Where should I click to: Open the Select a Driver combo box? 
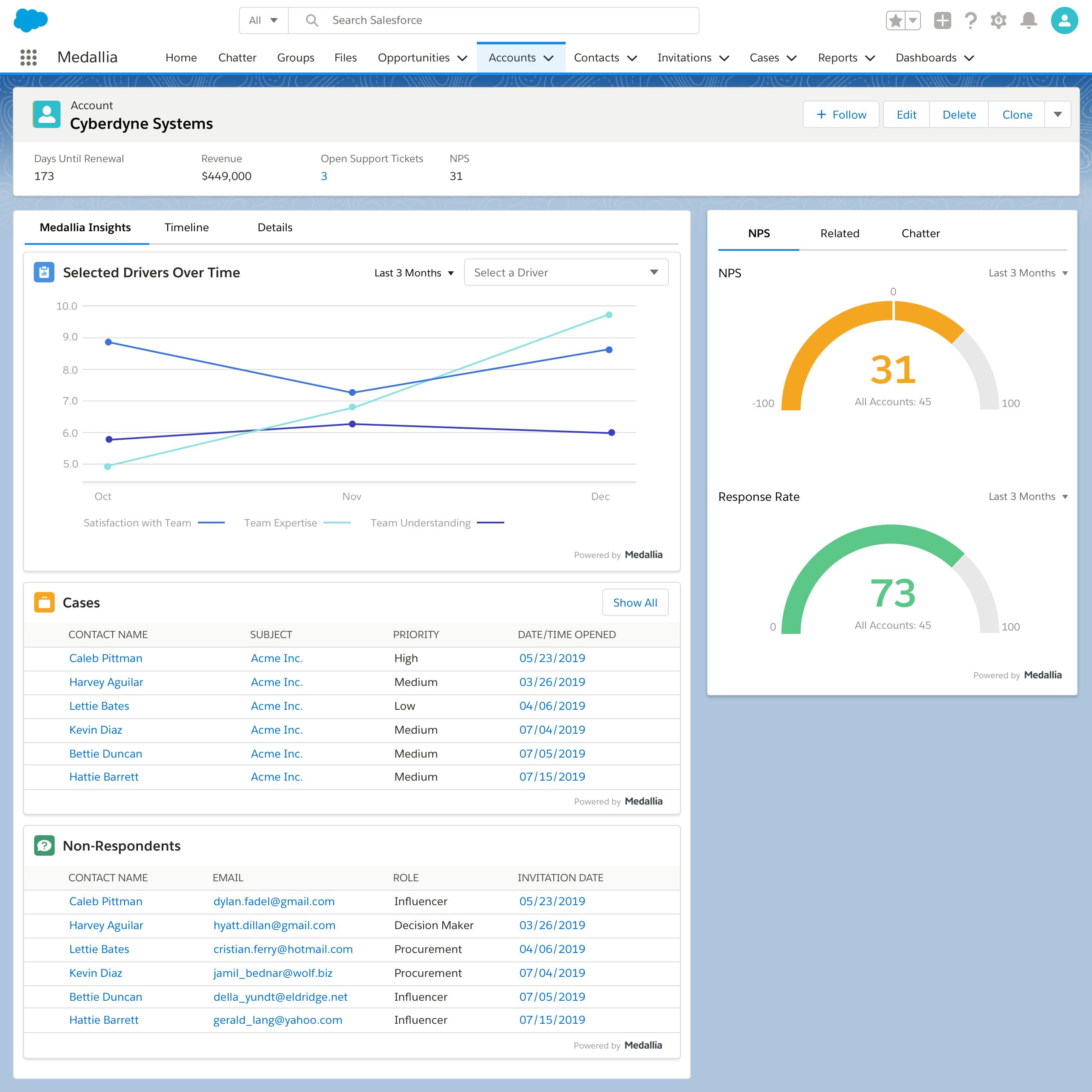point(566,273)
